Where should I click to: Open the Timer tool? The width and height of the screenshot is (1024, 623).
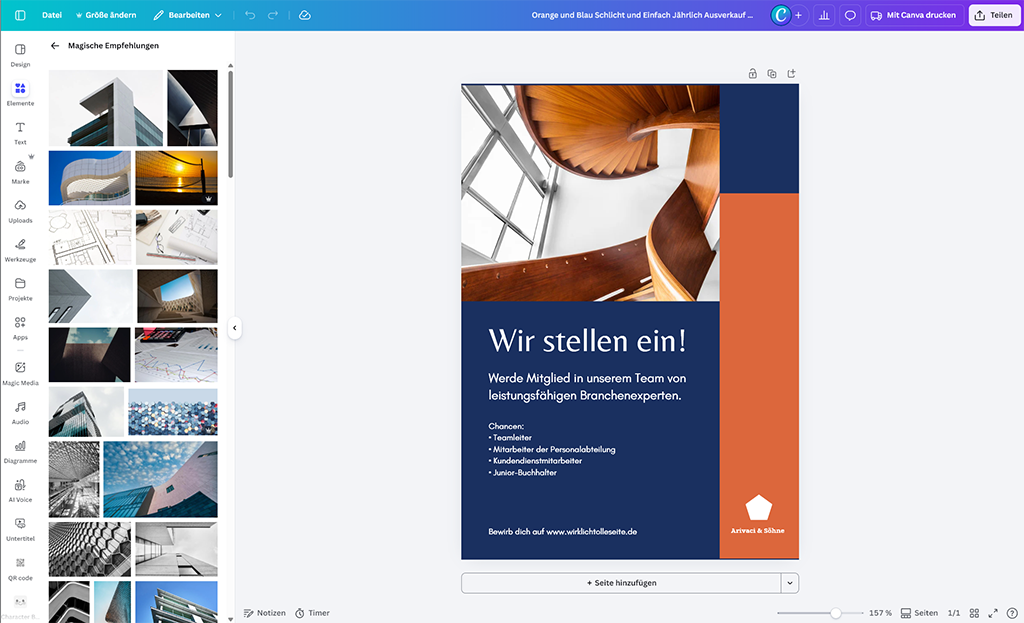pyautogui.click(x=312, y=613)
